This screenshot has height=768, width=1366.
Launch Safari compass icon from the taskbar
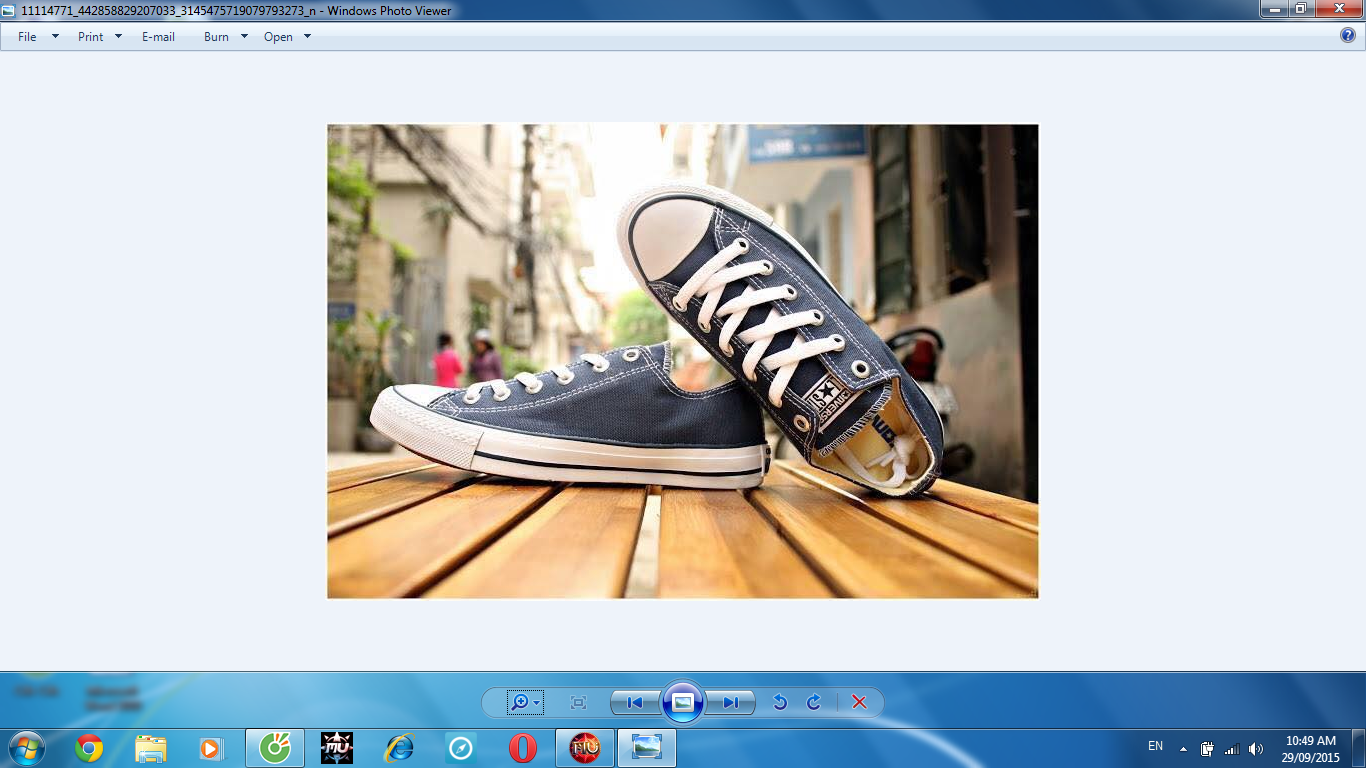coord(461,748)
